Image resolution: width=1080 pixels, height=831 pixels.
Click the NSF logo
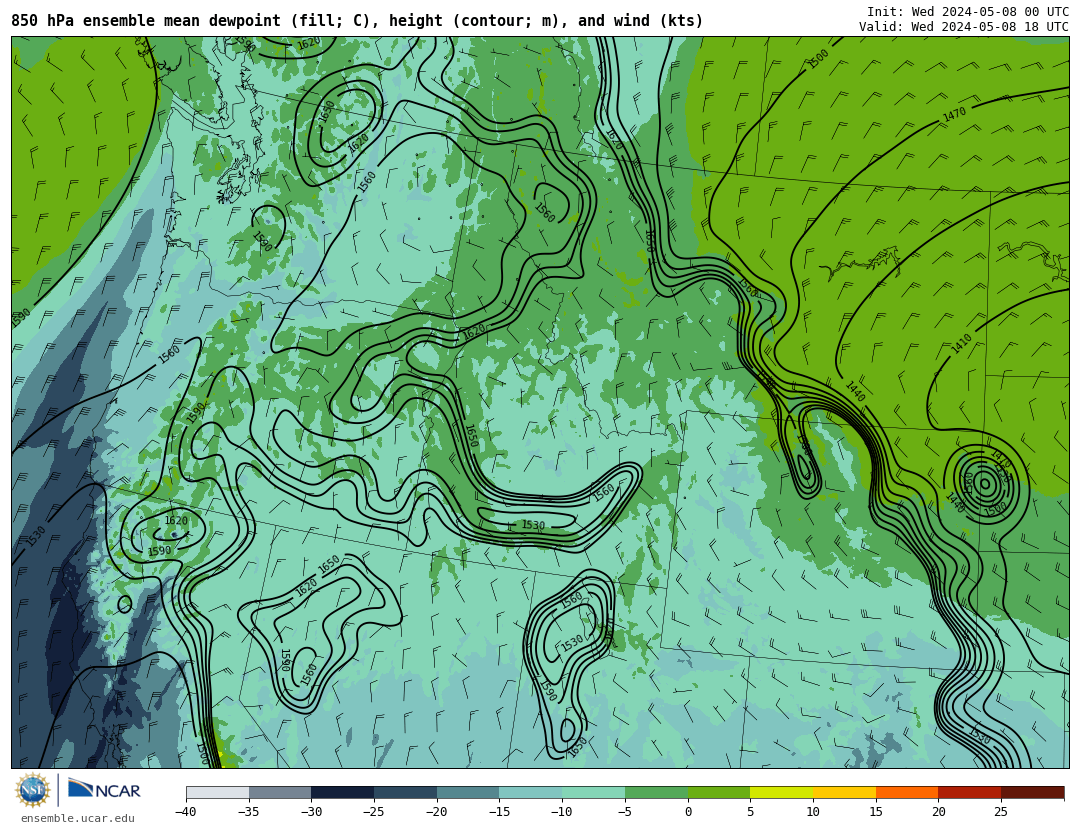tap(33, 790)
